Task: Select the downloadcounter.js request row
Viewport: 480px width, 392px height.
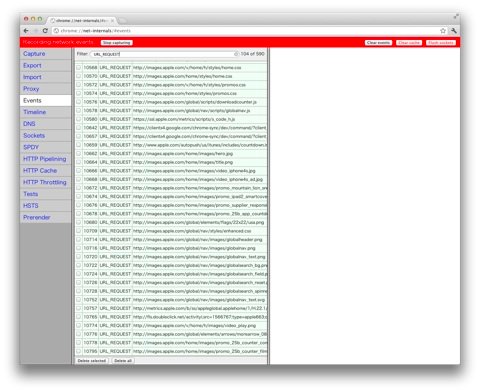Action: coord(171,102)
